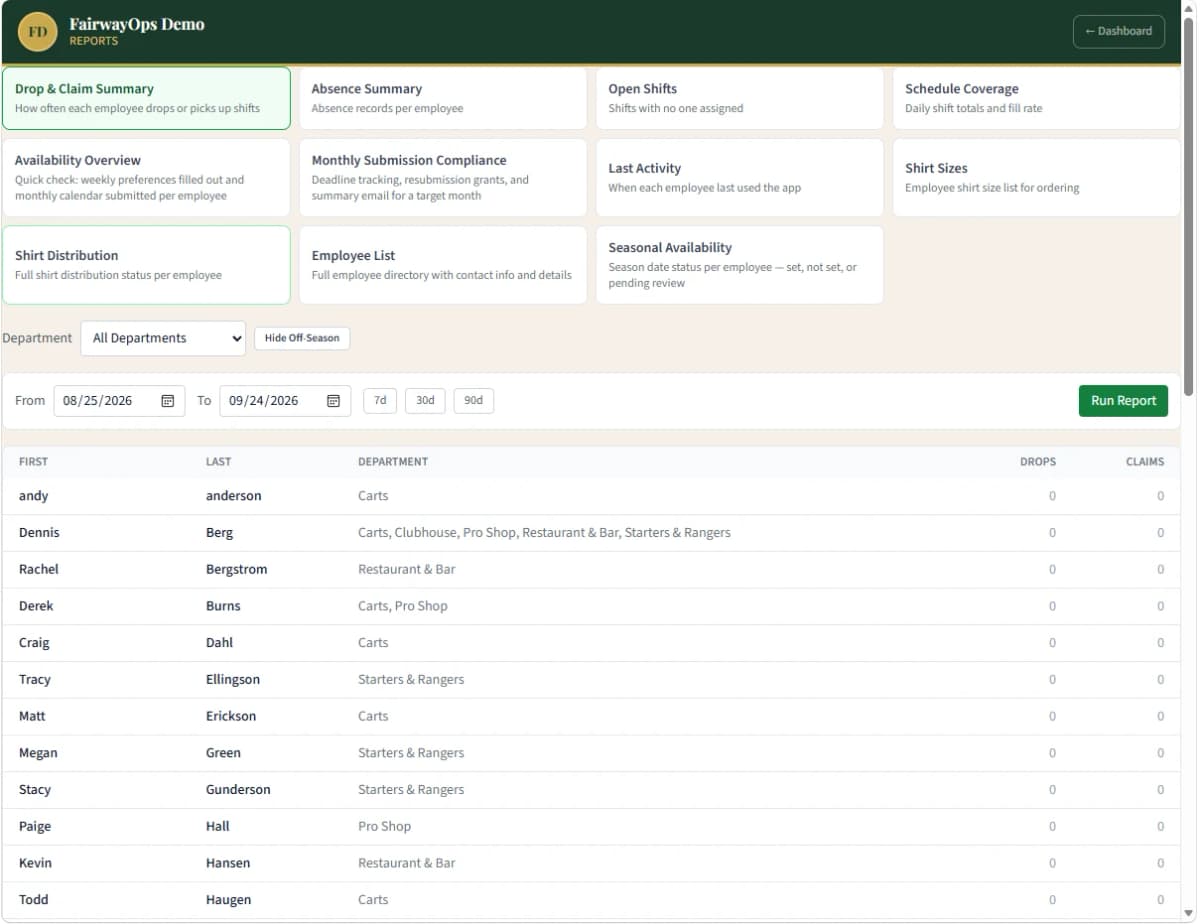This screenshot has height=924, width=1200.
Task: Click Tracy Ellingson's Starters & Rangers cell
Action: tap(411, 679)
